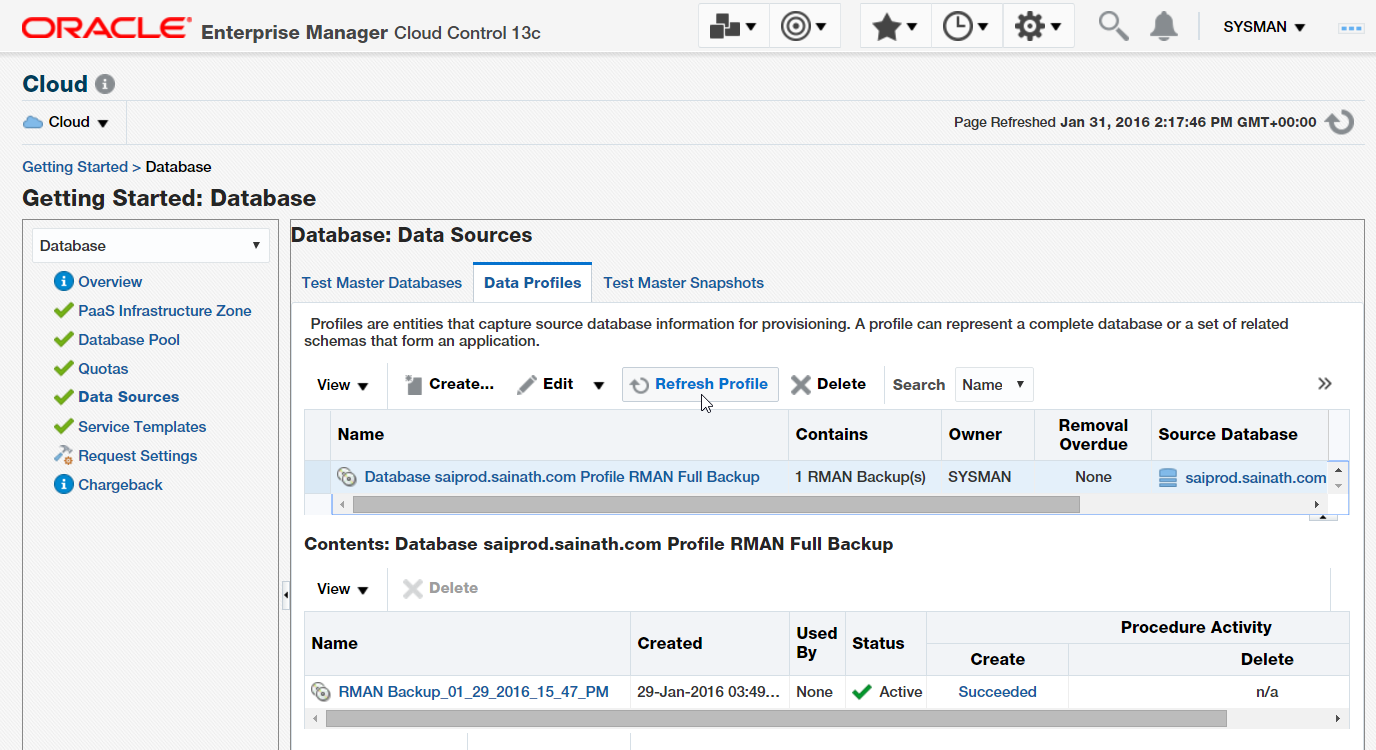Open the History clock menu
This screenshot has width=1376, height=750.
coord(966,27)
